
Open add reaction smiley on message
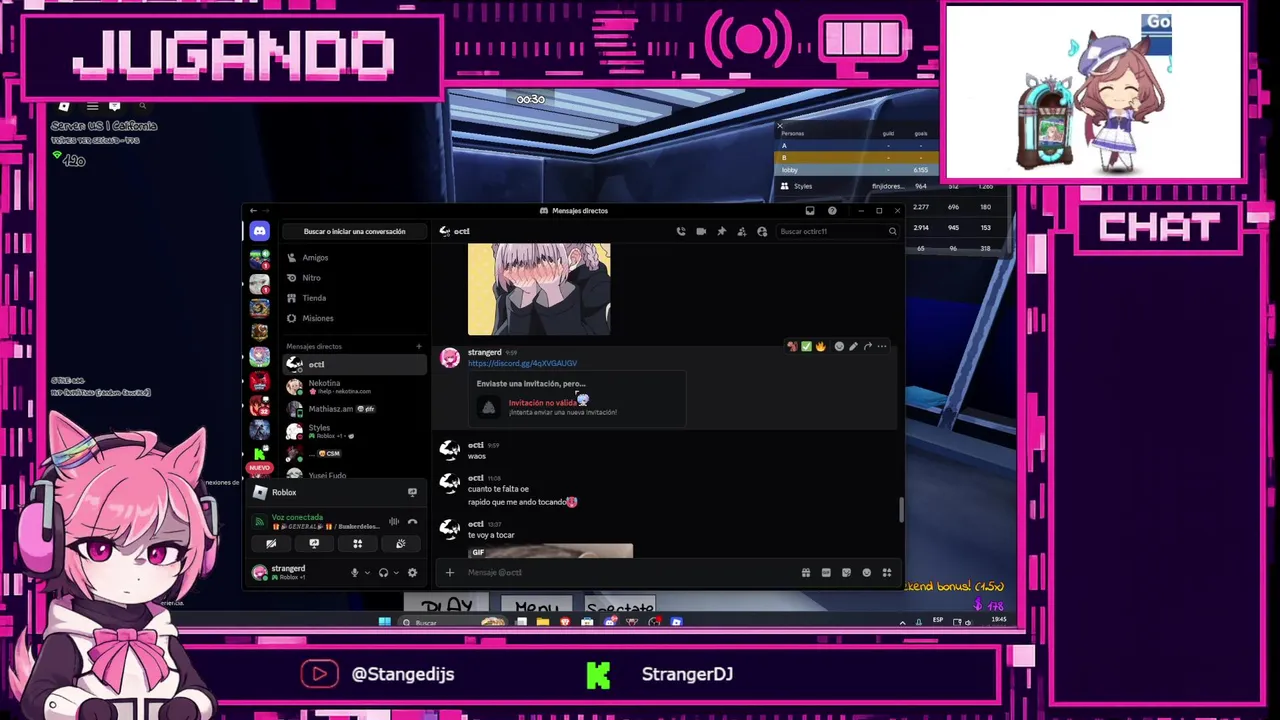coord(839,346)
